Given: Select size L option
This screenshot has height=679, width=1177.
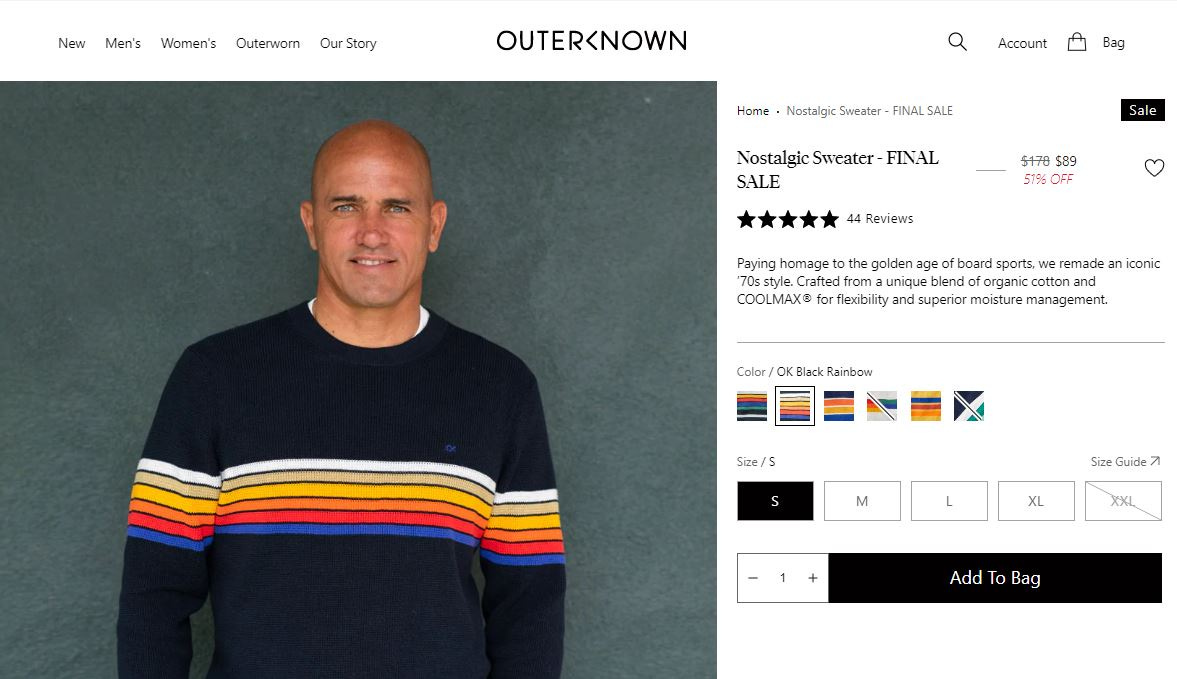Looking at the screenshot, I should point(949,501).
